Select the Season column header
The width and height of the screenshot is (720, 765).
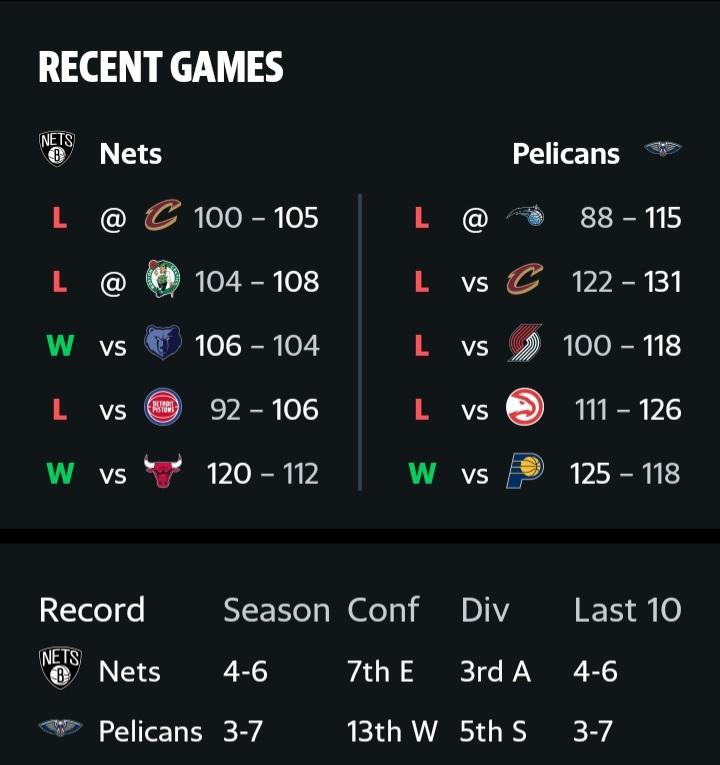pos(277,610)
